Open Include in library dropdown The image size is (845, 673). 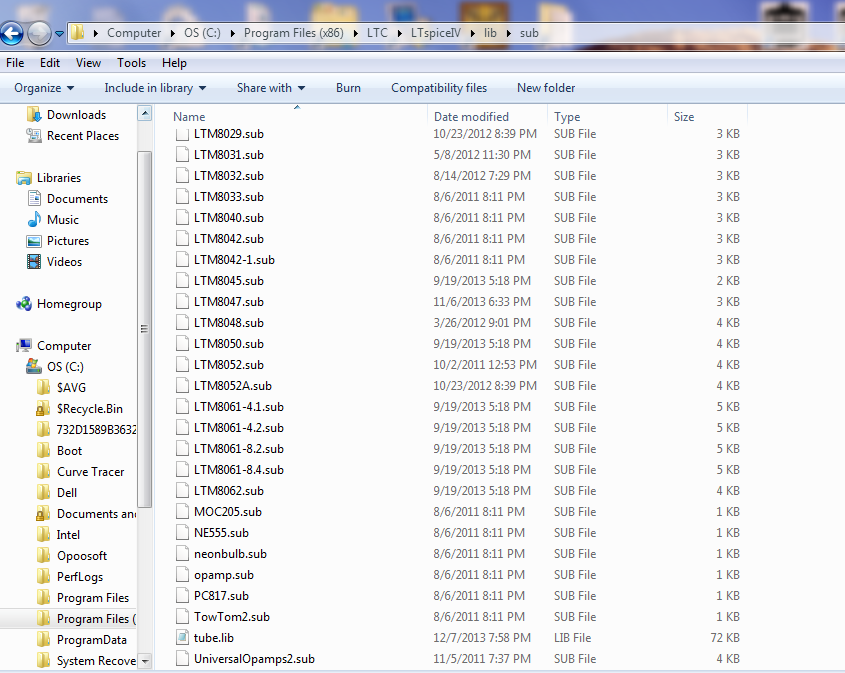[155, 88]
